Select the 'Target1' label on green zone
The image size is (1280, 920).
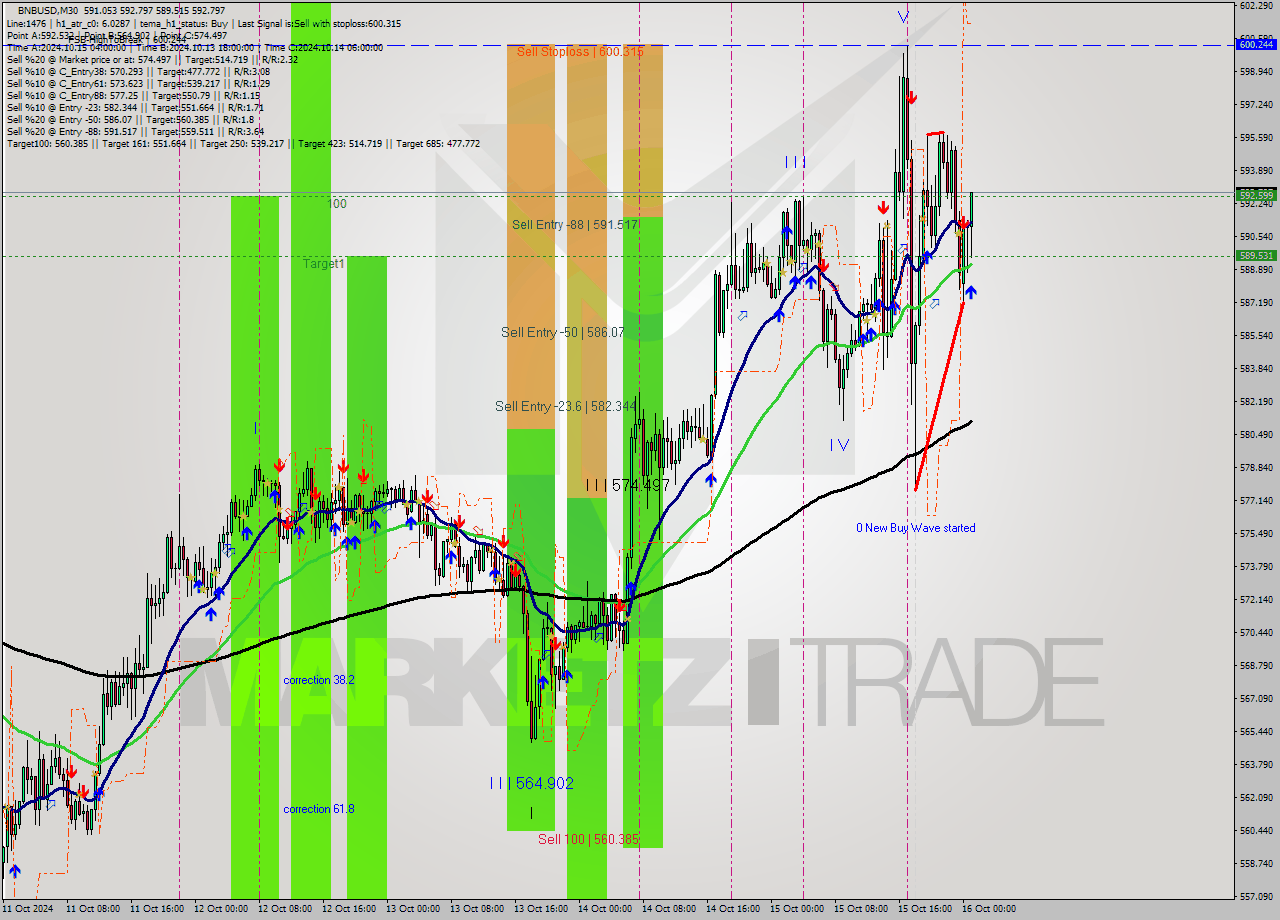click(x=324, y=264)
